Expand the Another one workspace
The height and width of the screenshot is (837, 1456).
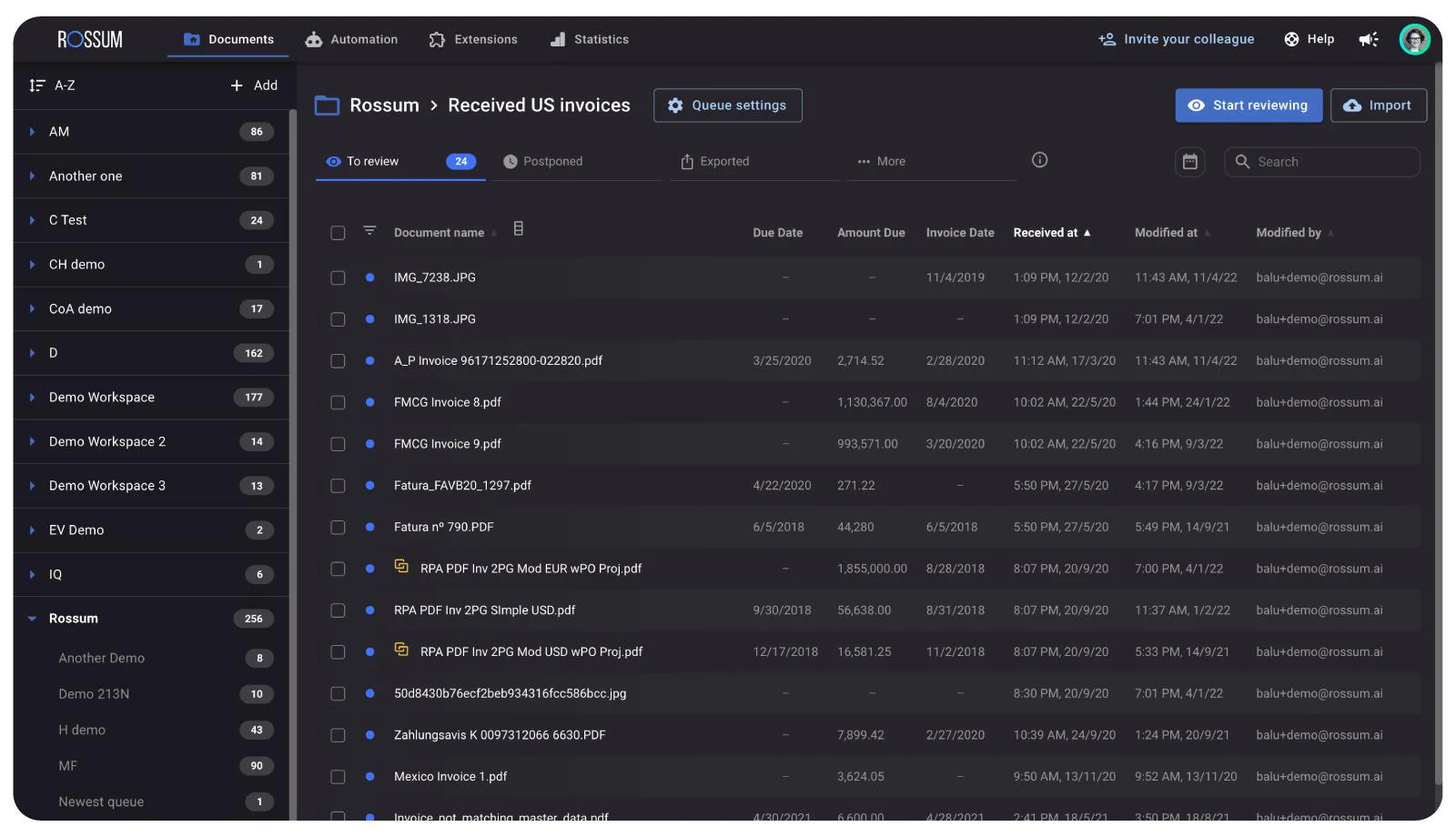click(32, 176)
